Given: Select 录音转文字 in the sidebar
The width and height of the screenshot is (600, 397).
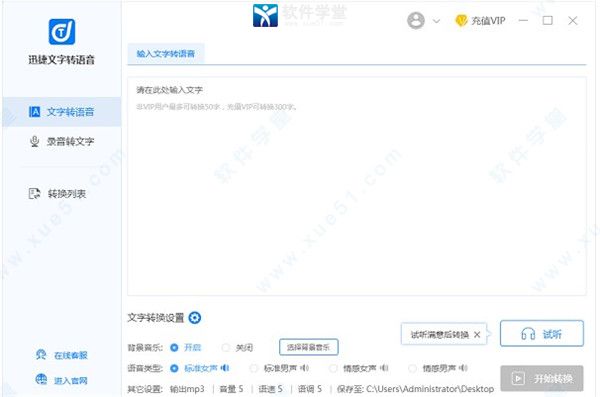Looking at the screenshot, I should (x=62, y=142).
